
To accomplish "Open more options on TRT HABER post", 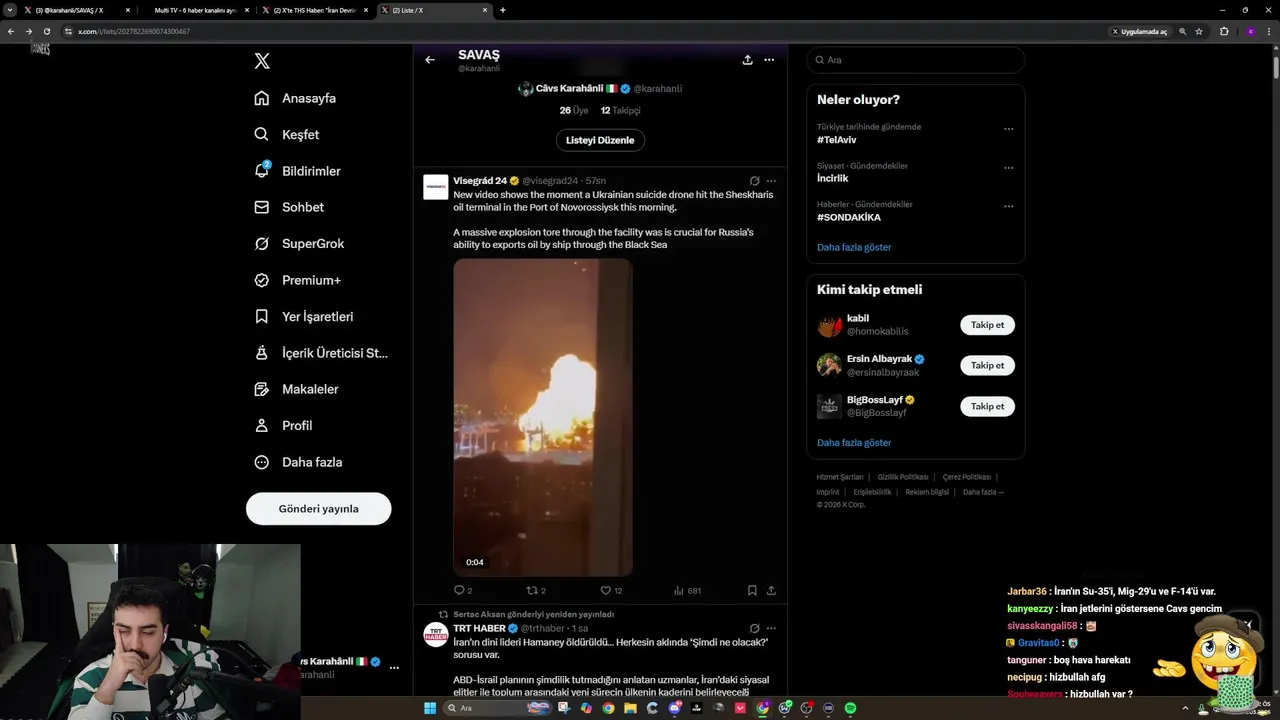I will 770,628.
